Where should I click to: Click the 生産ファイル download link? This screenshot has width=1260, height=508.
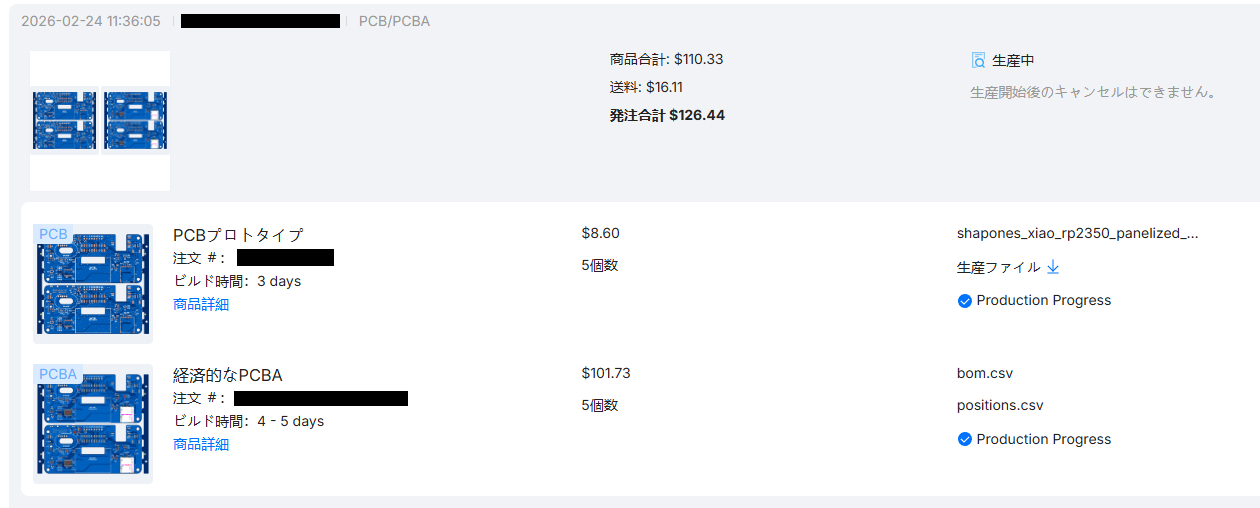(x=999, y=268)
